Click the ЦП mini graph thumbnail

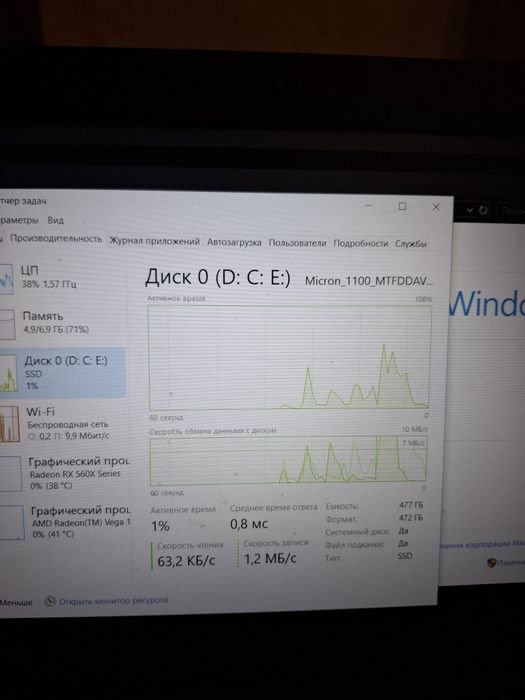(6, 279)
